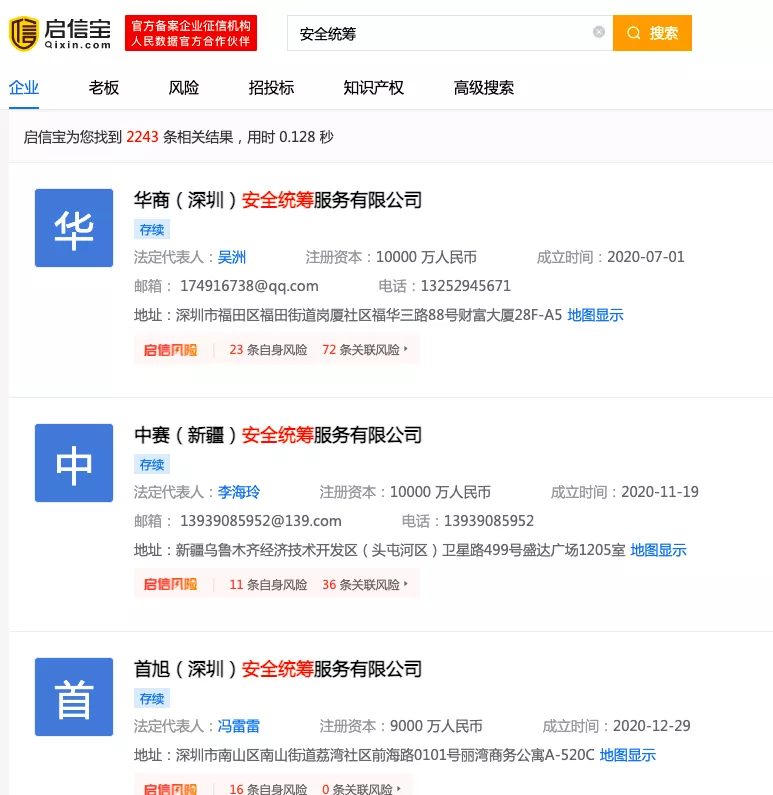This screenshot has height=795, width=773.
Task: Open the 招投标 tab
Action: pos(271,88)
